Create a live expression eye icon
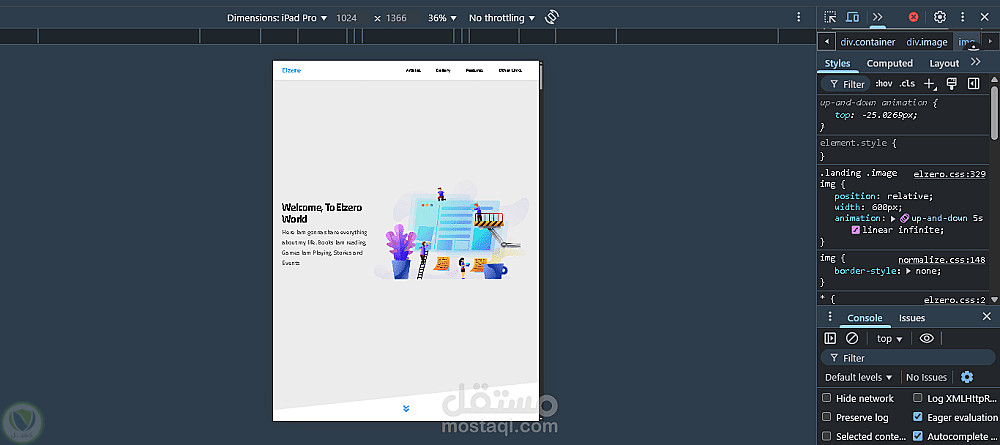 point(927,339)
